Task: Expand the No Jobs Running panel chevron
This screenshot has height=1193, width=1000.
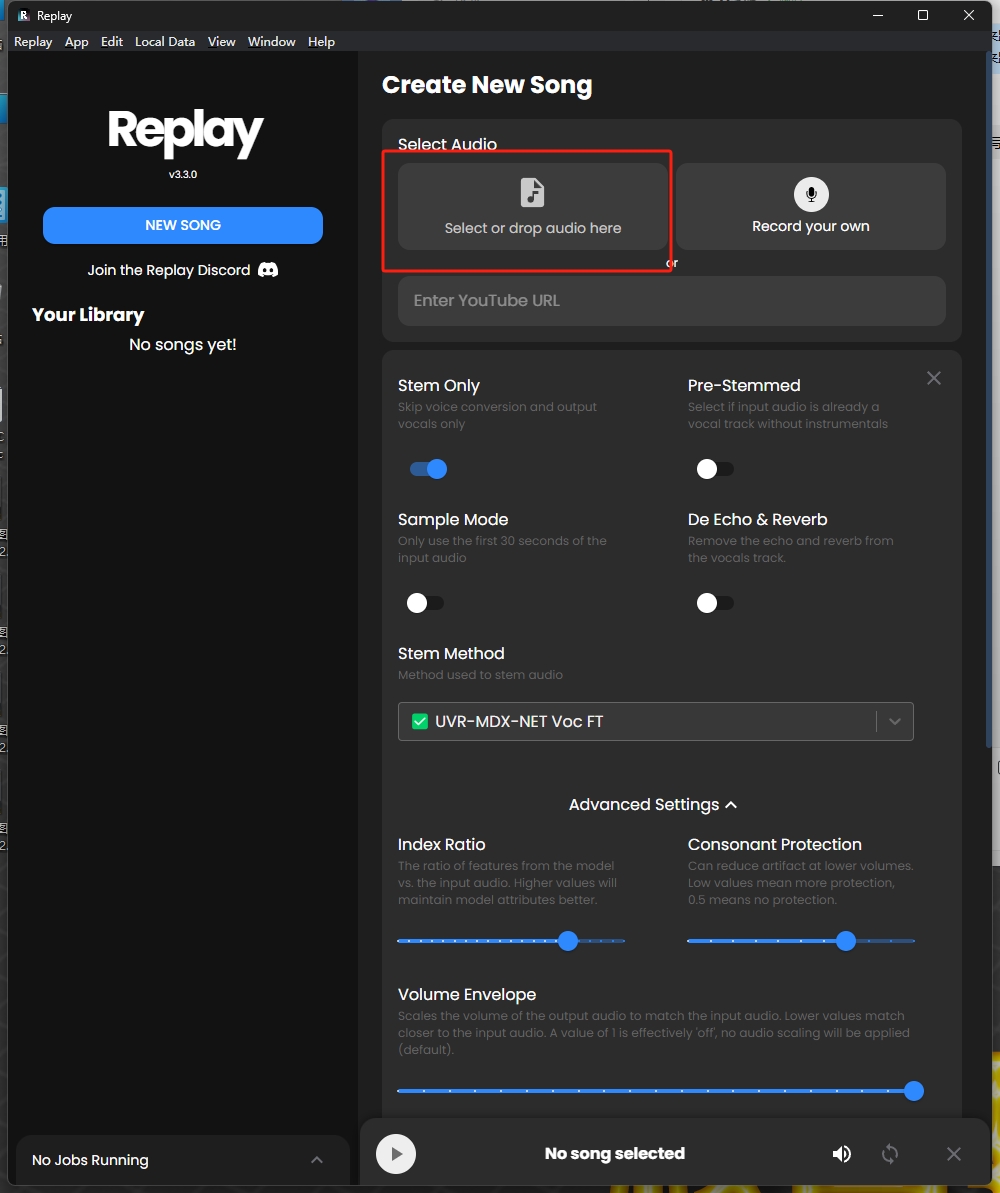Action: (317, 1160)
